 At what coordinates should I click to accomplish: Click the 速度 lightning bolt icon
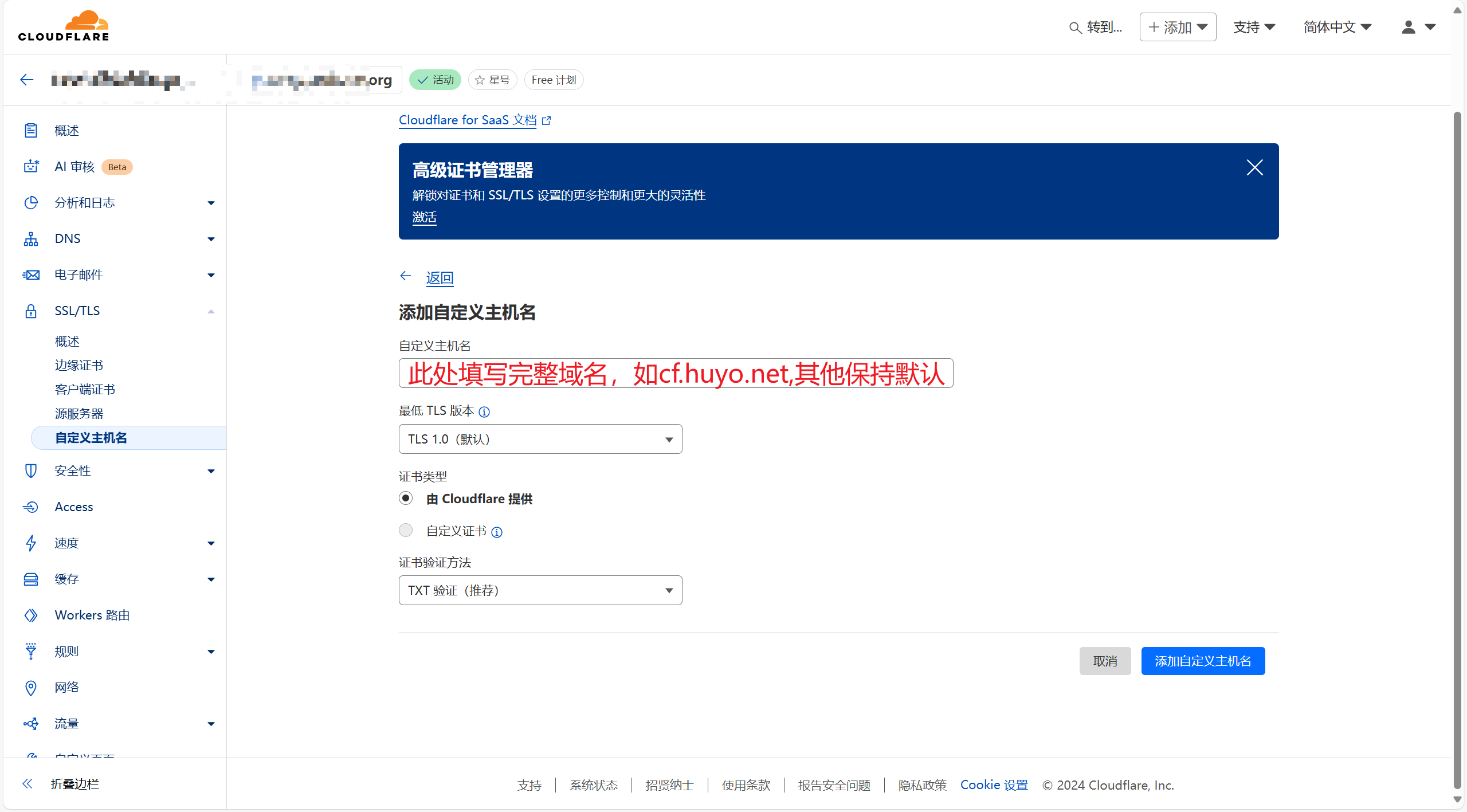[x=31, y=543]
